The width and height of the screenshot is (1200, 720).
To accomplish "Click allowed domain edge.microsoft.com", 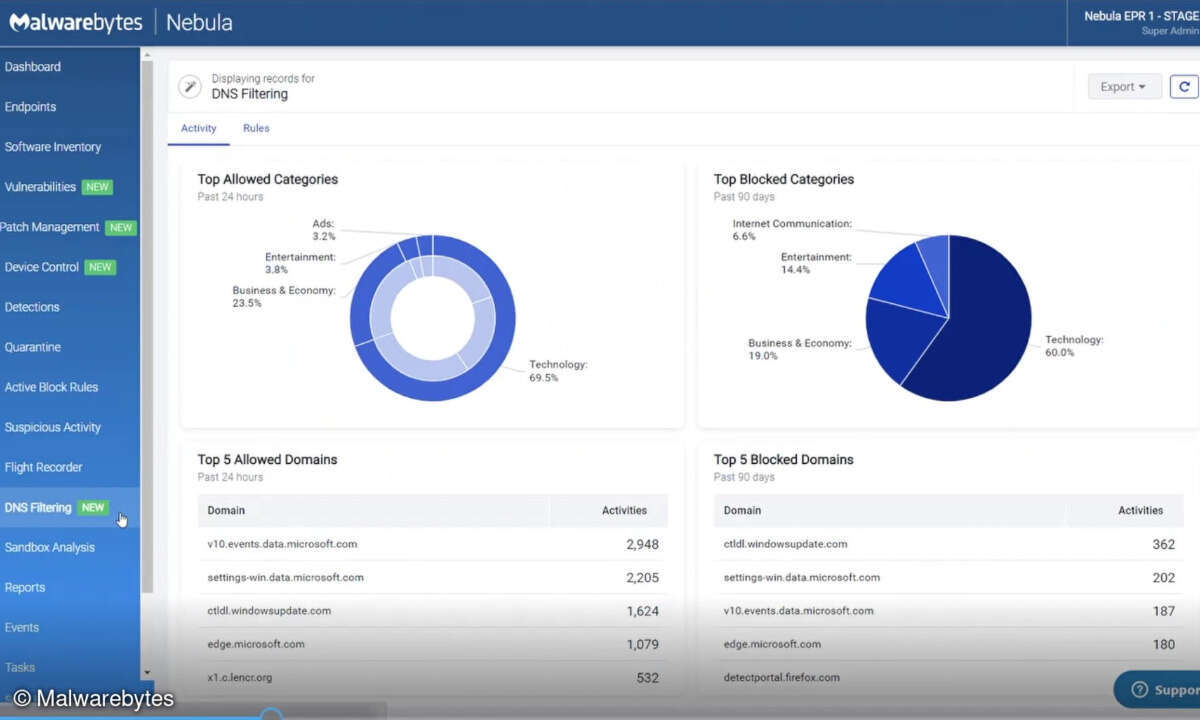I will (256, 644).
